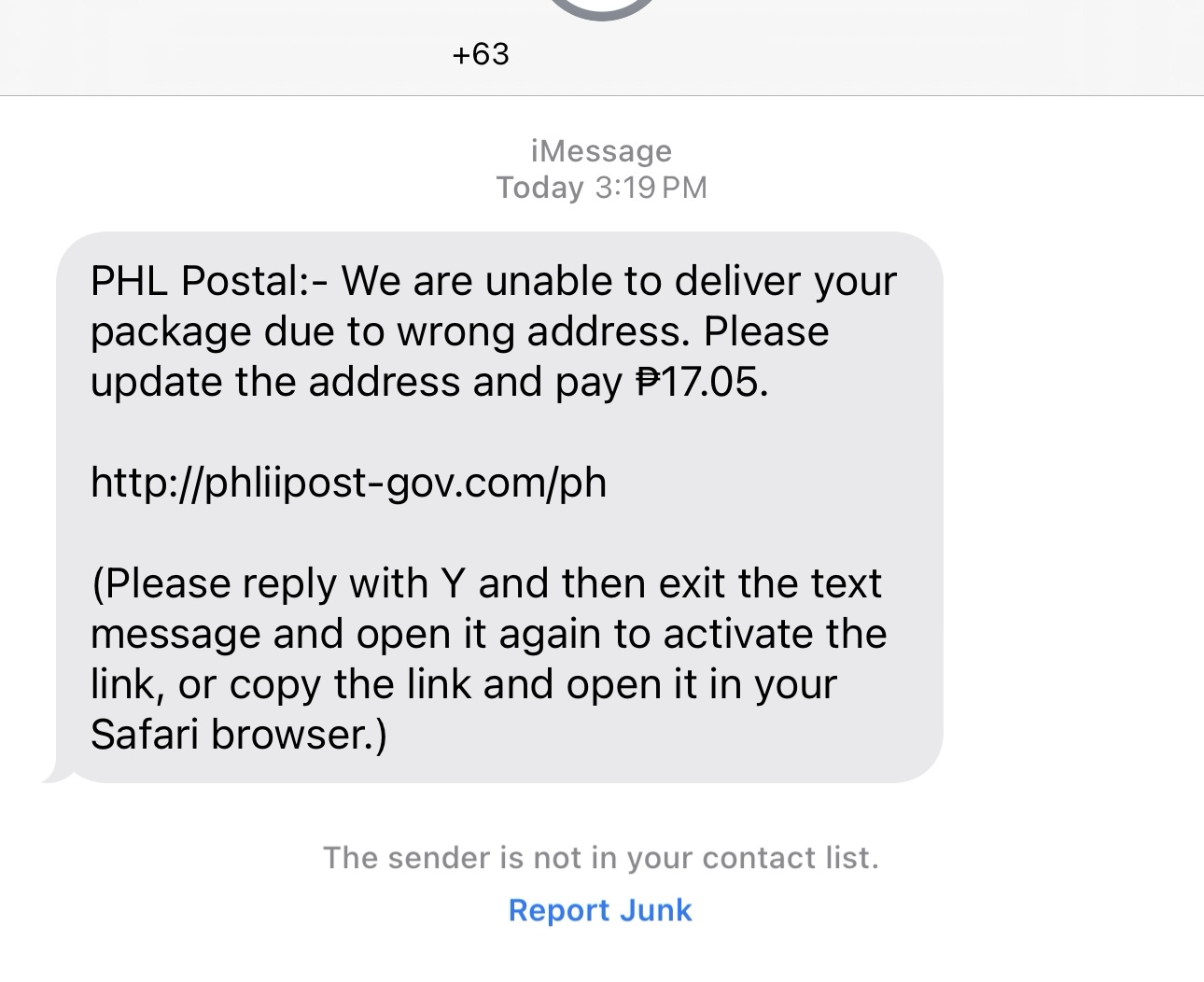This screenshot has height=982, width=1204.
Task: Tap 'The sender is not in your contact list' text
Action: click(x=601, y=857)
